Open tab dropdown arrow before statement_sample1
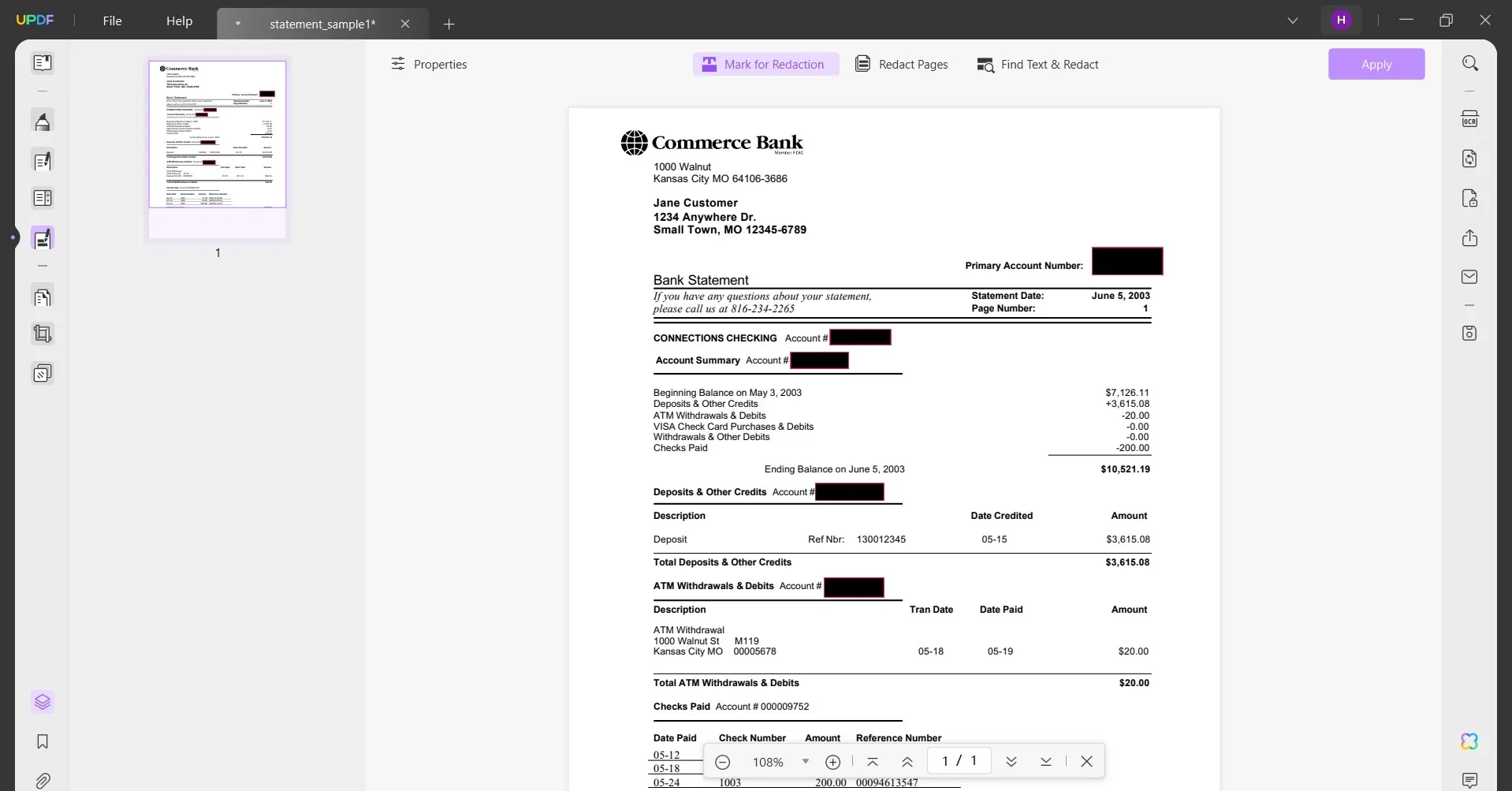This screenshot has width=1512, height=791. 237,24
